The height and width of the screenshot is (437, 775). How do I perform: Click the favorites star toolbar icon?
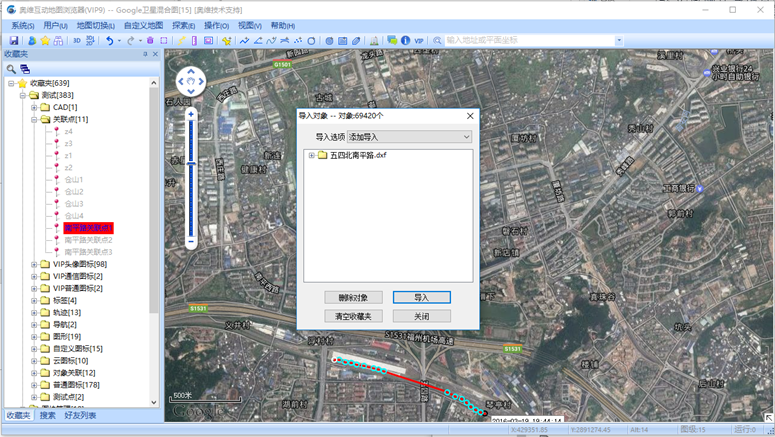(x=45, y=41)
